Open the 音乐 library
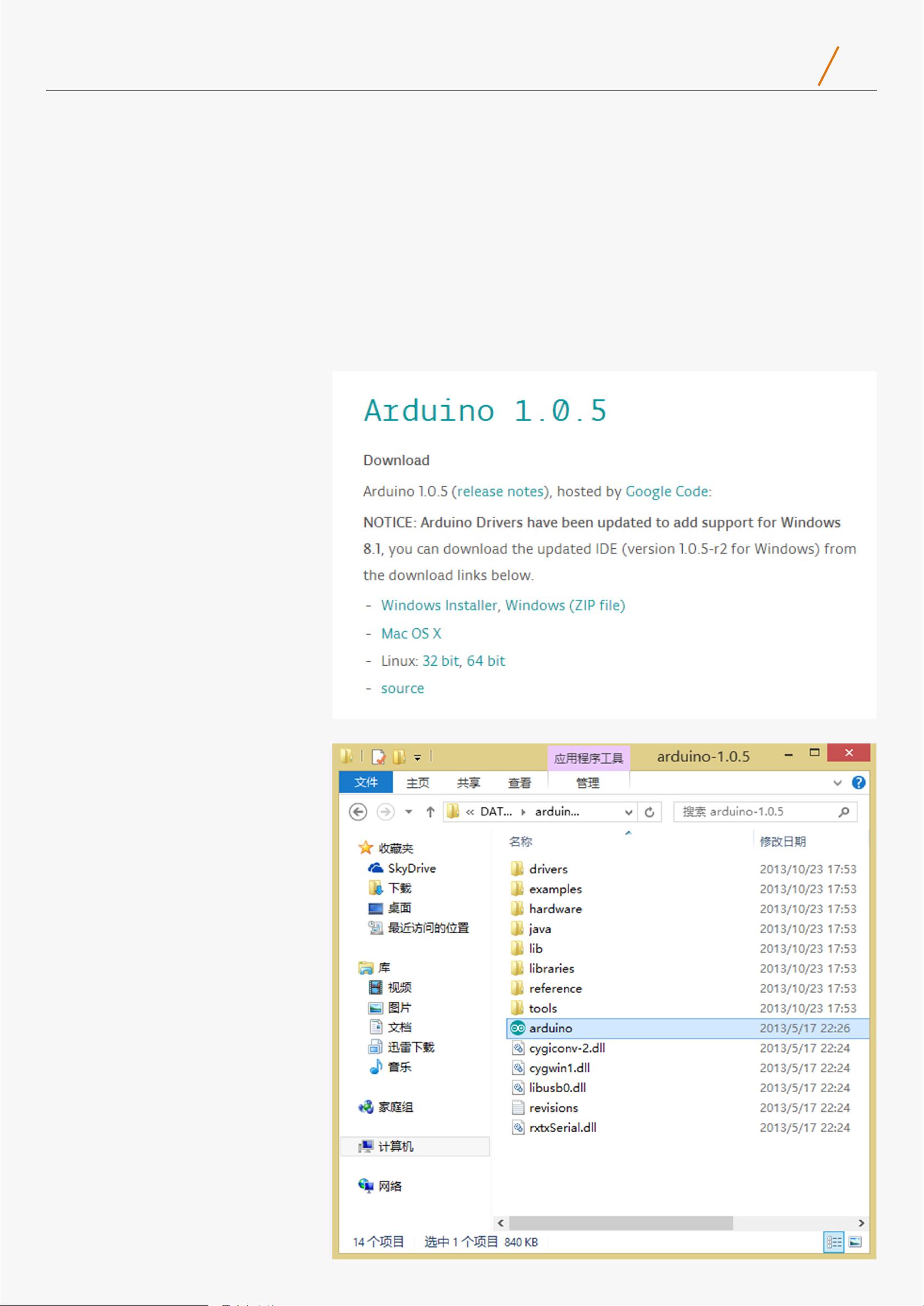Image resolution: width=924 pixels, height=1306 pixels. (399, 1066)
